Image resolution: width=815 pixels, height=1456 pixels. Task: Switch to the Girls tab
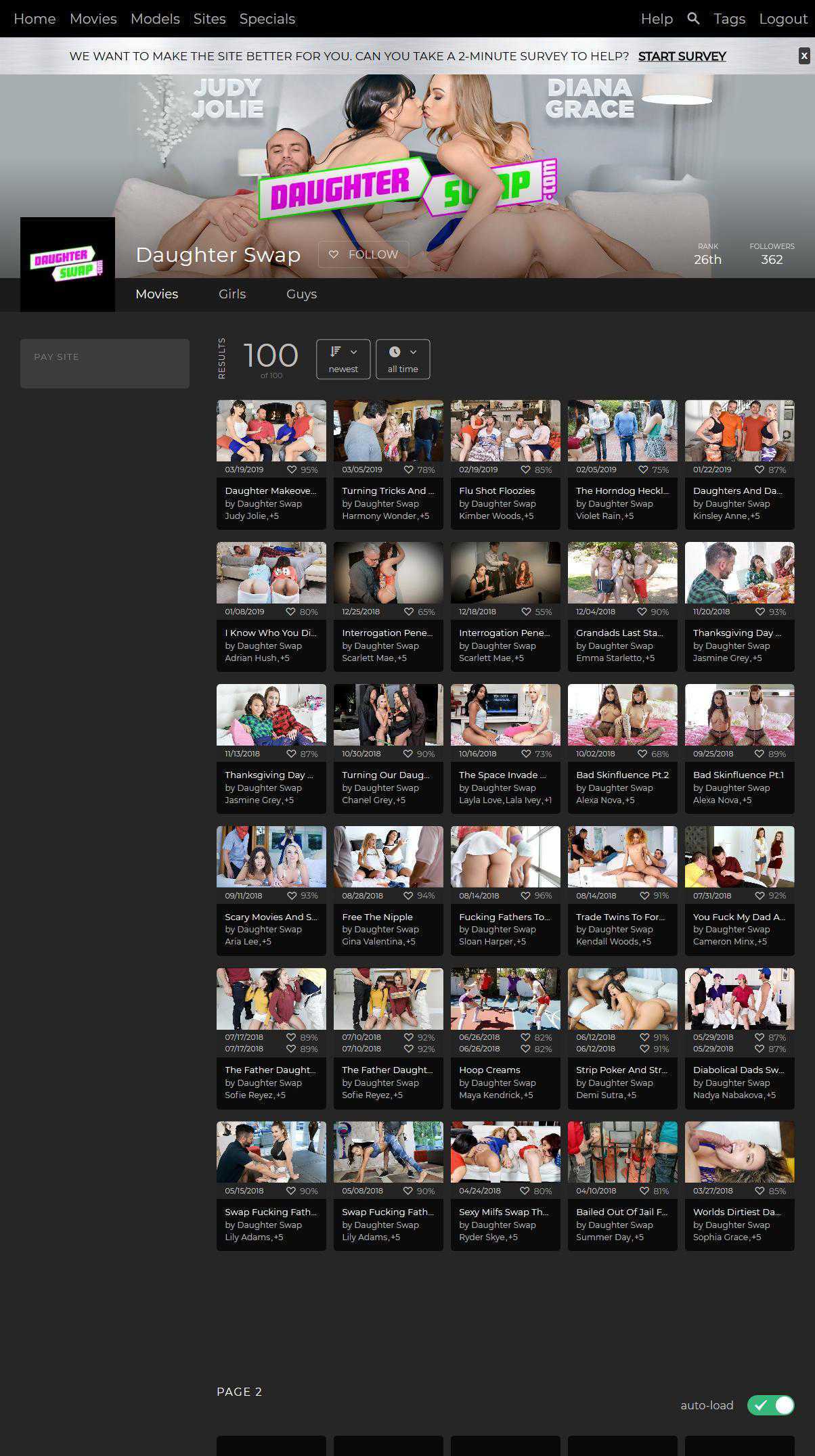click(232, 294)
